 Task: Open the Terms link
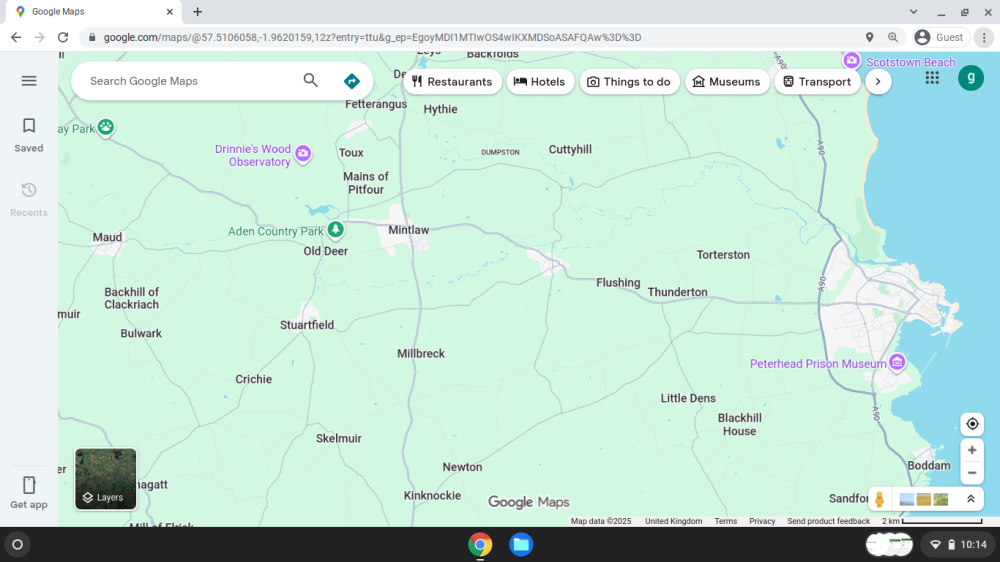pos(726,521)
